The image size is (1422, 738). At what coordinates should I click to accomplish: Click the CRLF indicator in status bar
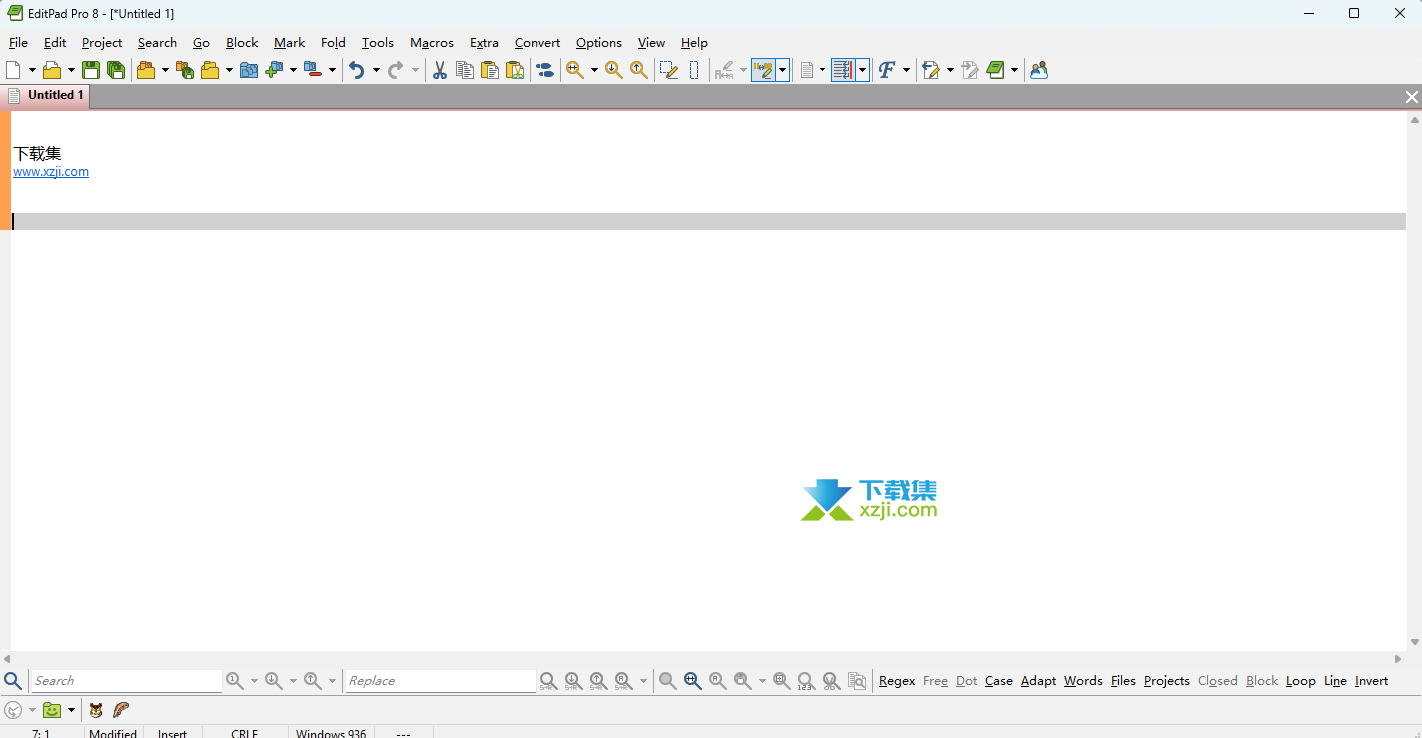(244, 733)
